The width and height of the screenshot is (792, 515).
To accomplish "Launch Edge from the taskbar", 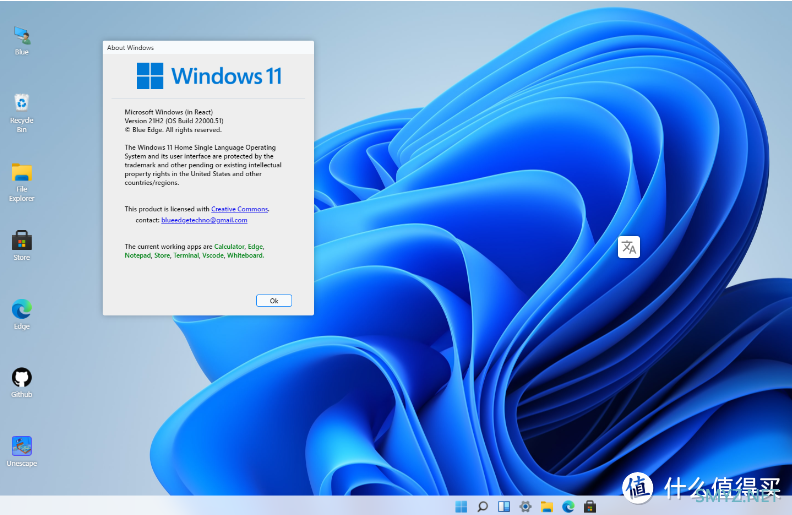I will point(568,506).
